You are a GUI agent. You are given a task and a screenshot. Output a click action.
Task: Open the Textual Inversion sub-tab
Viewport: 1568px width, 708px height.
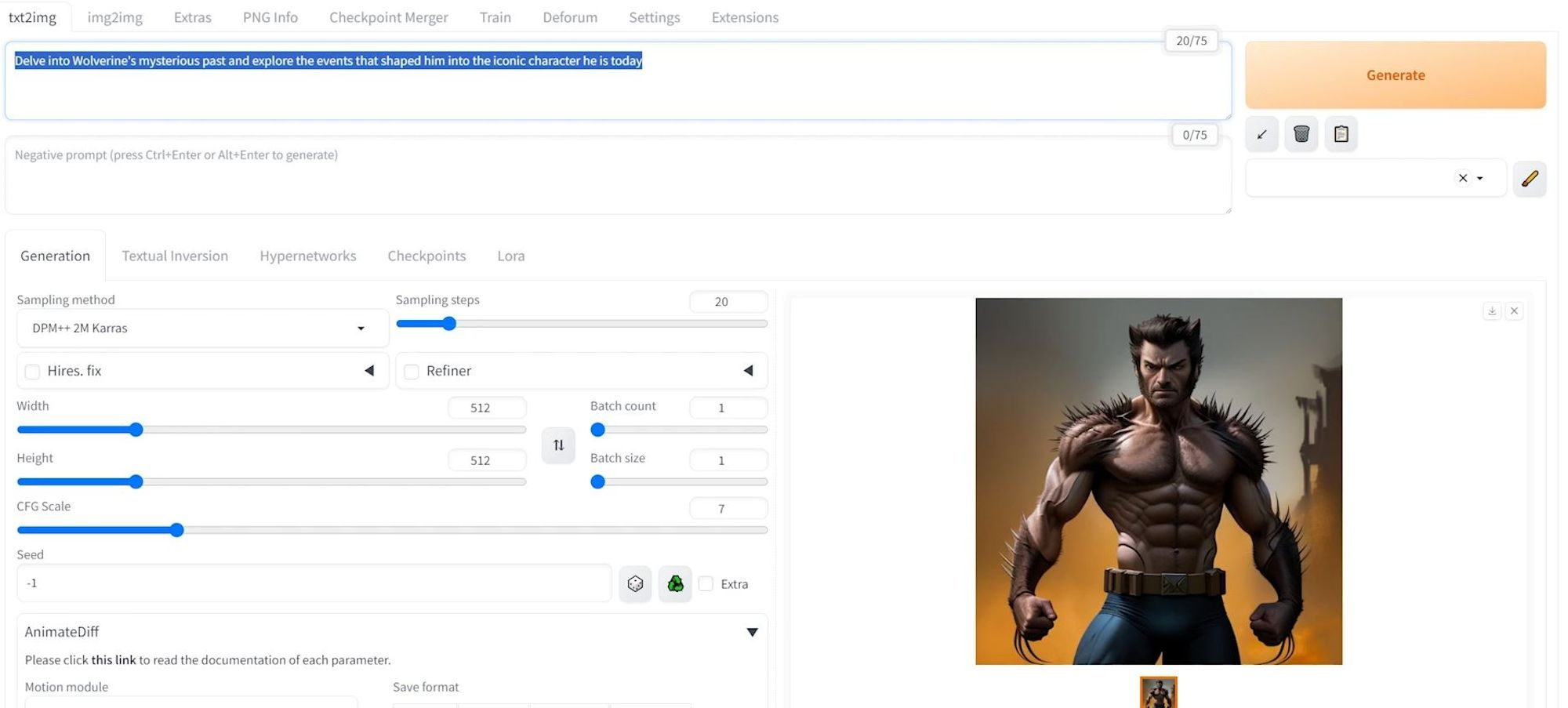click(175, 256)
